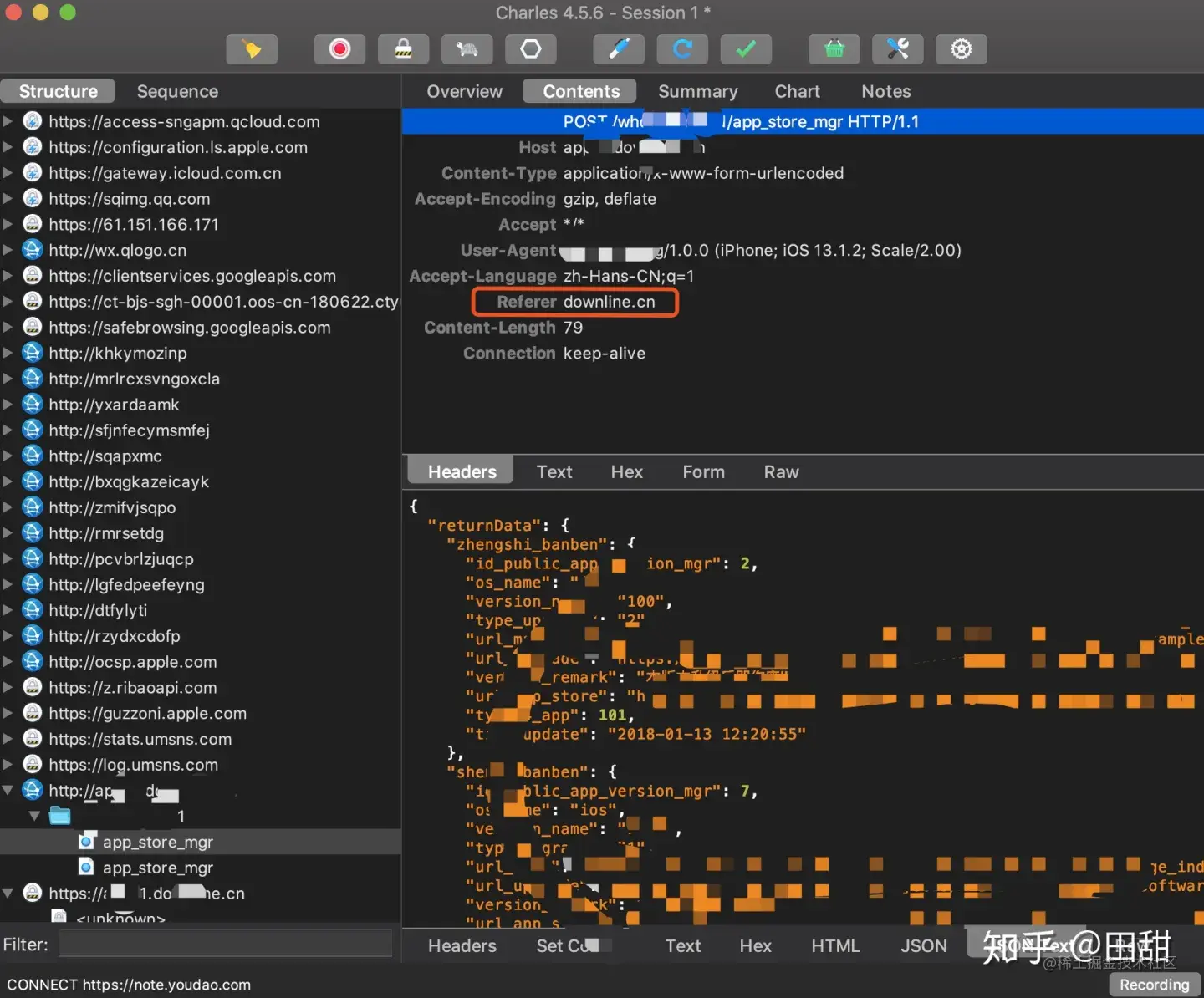
Task: Select request Raw view tab
Action: coord(782,471)
